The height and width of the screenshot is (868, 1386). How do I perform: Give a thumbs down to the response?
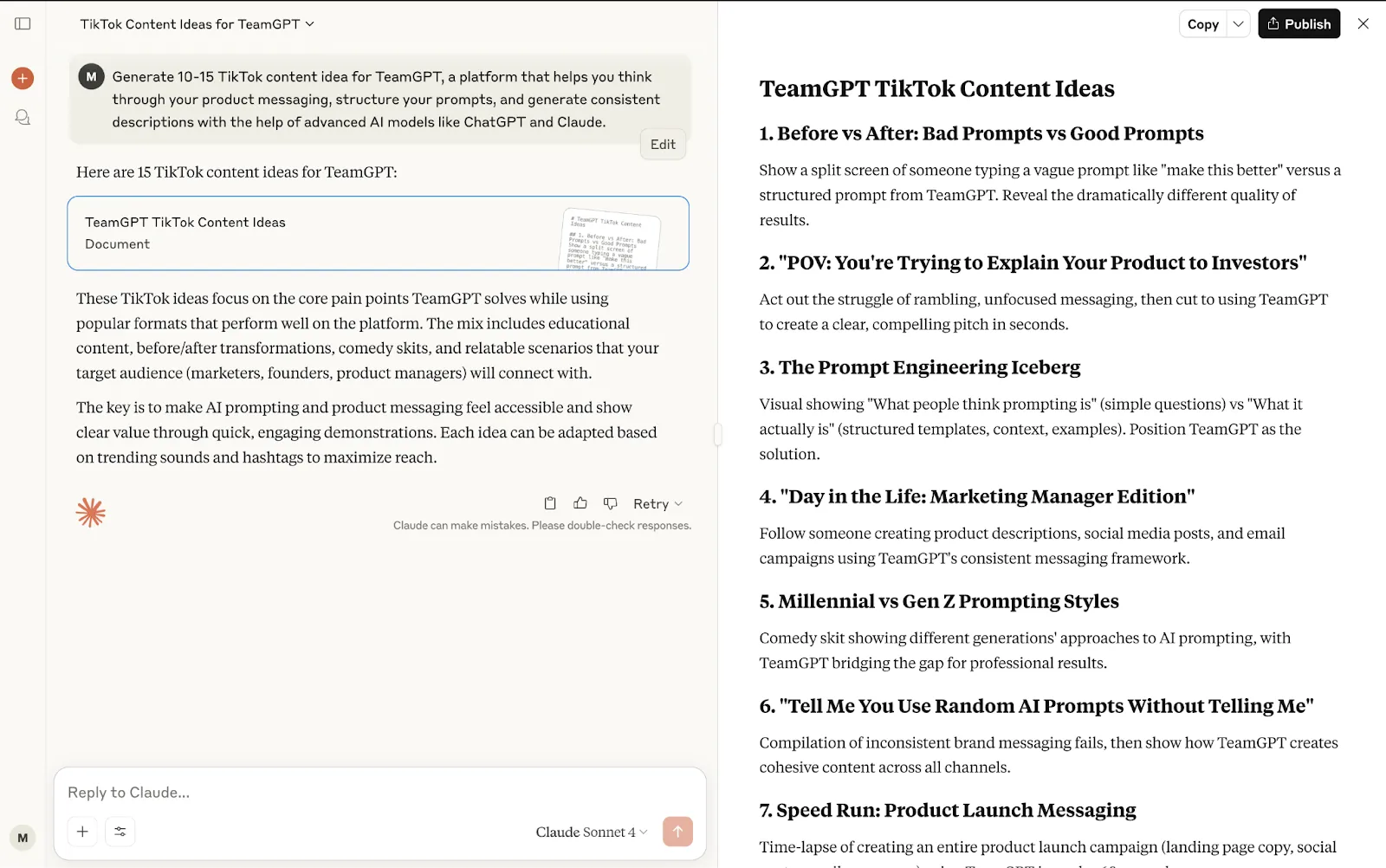(x=611, y=503)
